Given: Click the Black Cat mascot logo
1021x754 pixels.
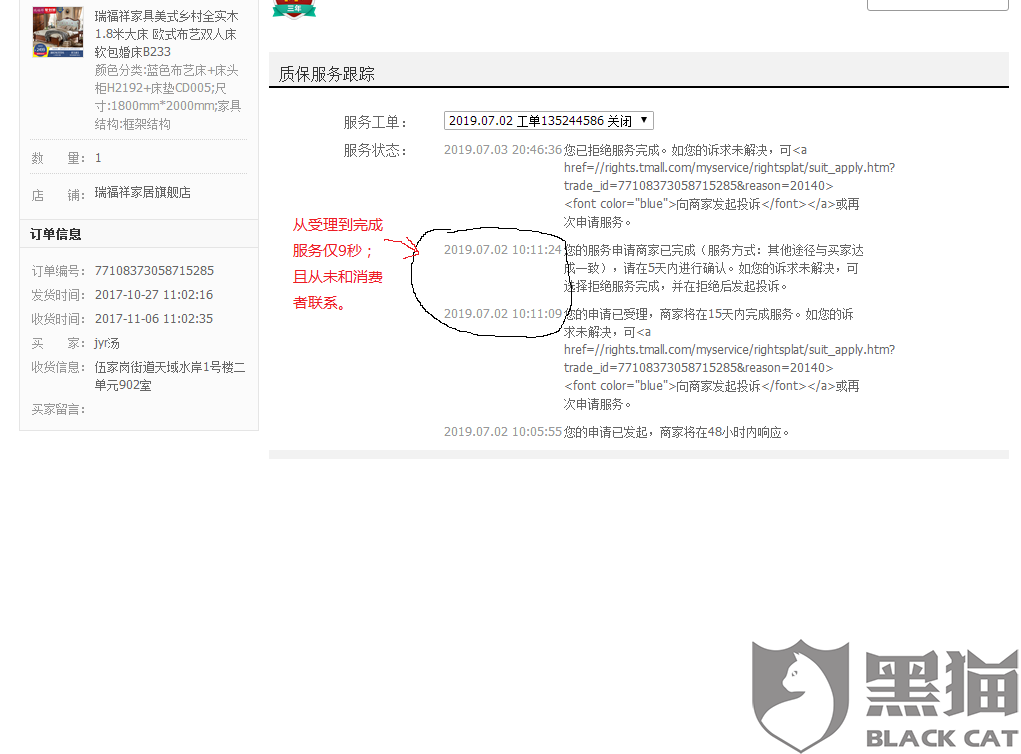Looking at the screenshot, I should (799, 691).
